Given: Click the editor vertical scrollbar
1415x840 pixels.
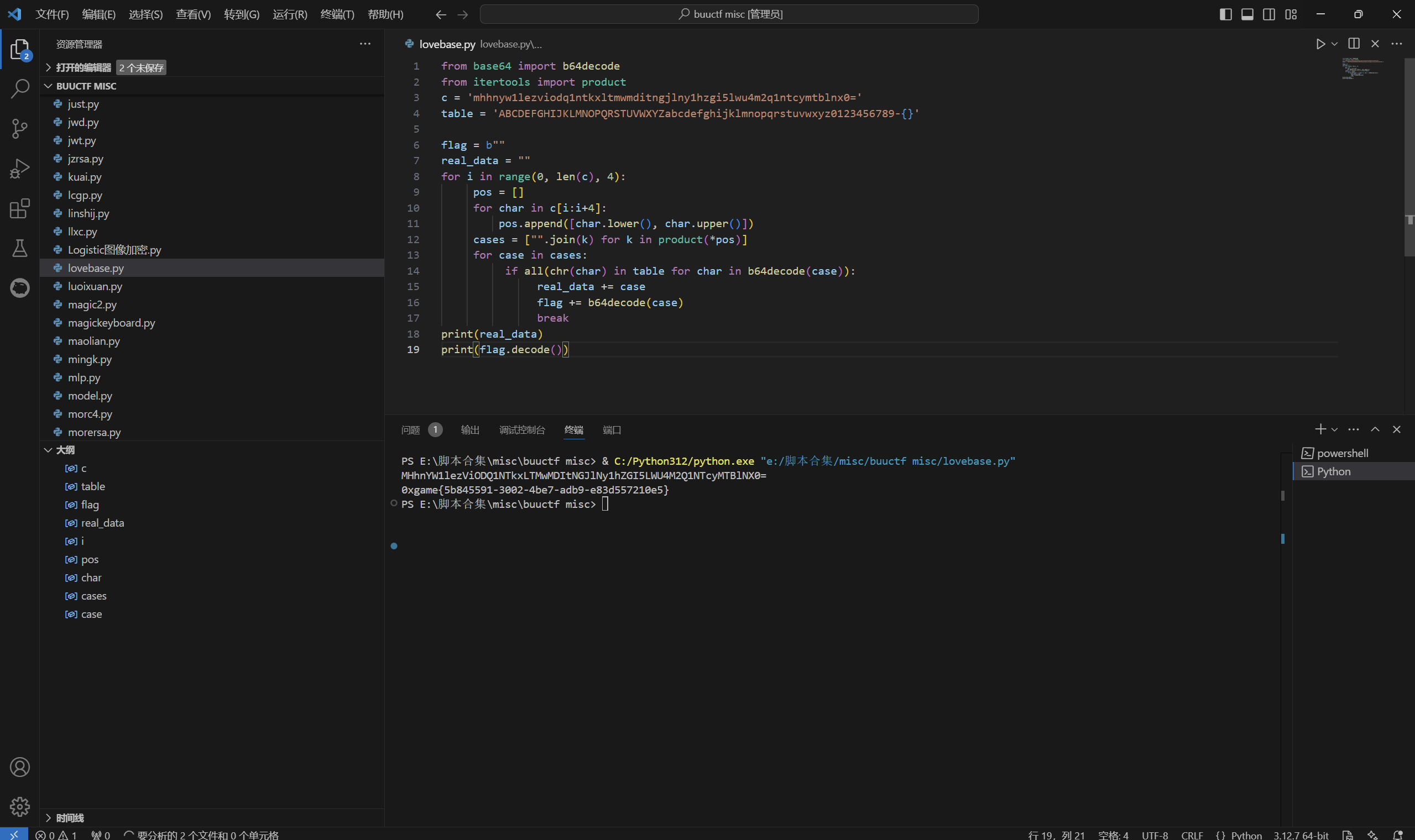Looking at the screenshot, I should pyautogui.click(x=1409, y=158).
